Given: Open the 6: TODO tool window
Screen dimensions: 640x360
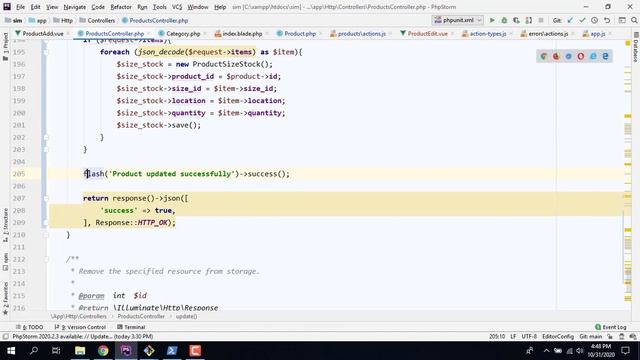Looking at the screenshot, I should point(29,327).
